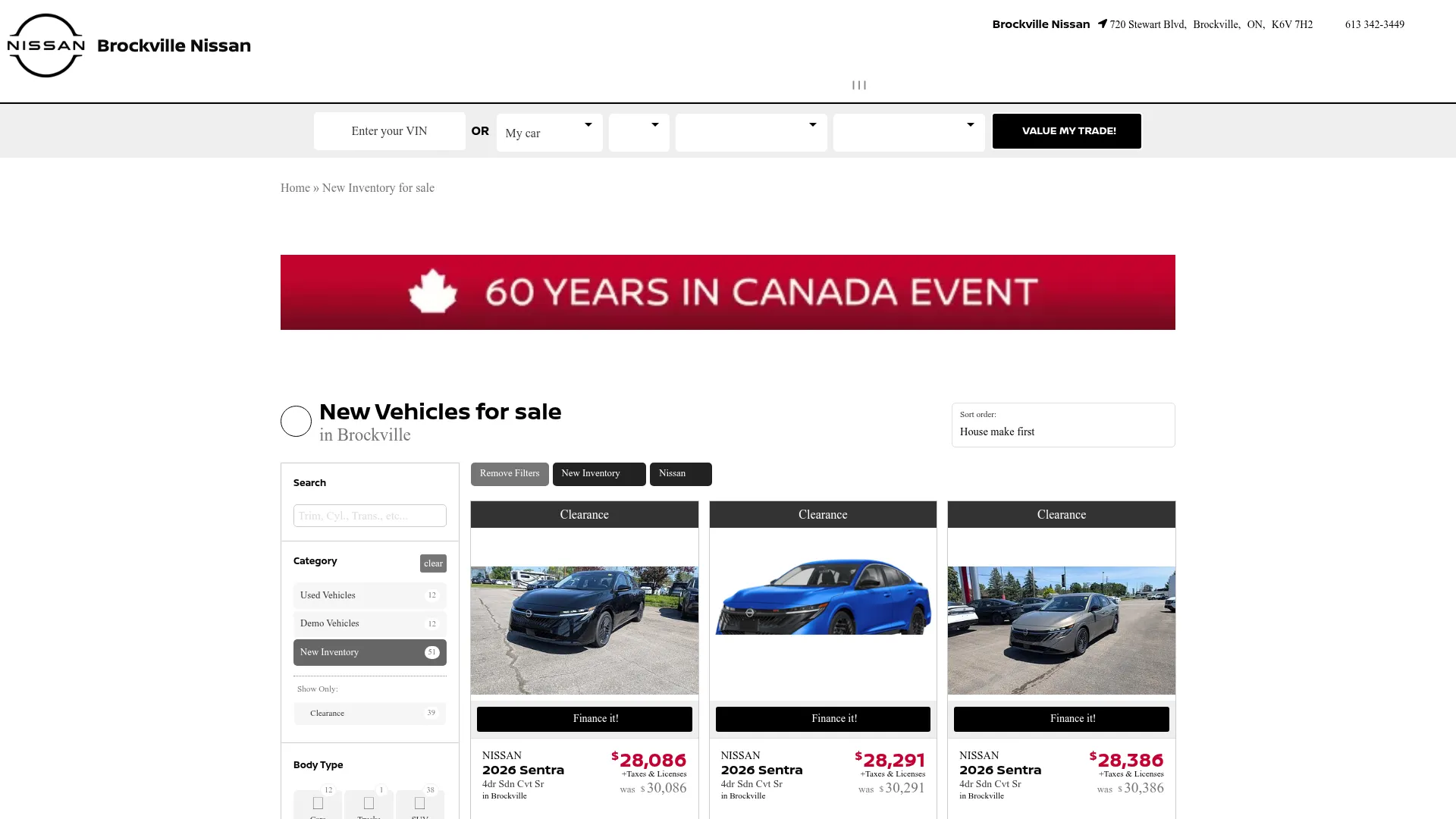Click the Remove Filters button
The image size is (1456, 819).
pyautogui.click(x=510, y=474)
